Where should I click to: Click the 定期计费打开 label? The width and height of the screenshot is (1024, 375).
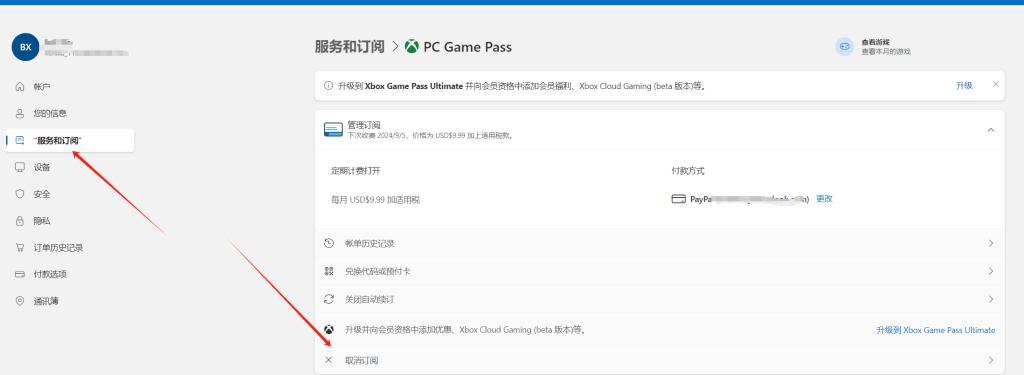tap(355, 171)
